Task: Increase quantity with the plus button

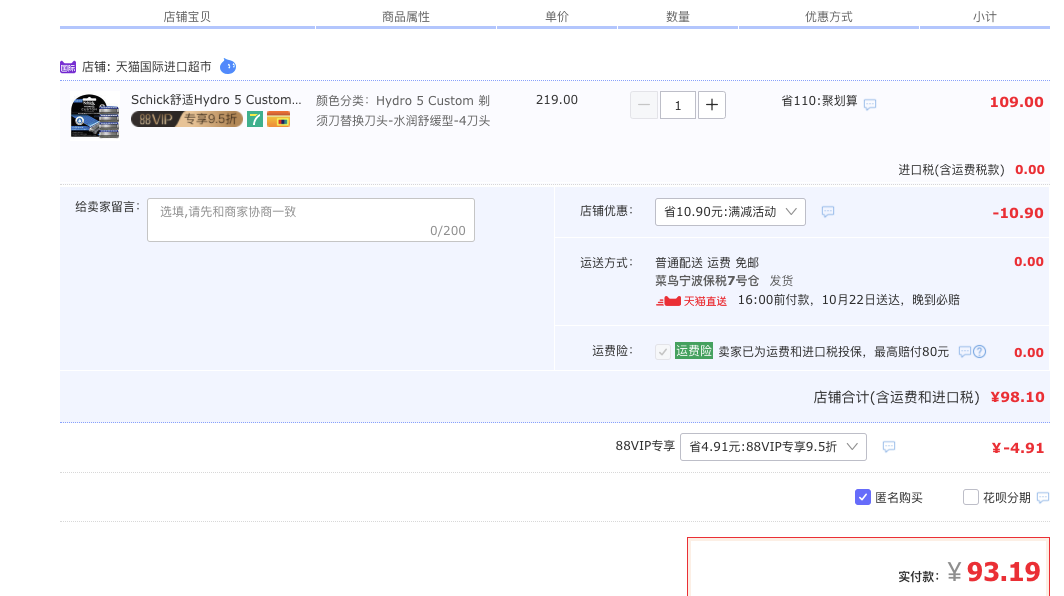Action: [x=712, y=105]
